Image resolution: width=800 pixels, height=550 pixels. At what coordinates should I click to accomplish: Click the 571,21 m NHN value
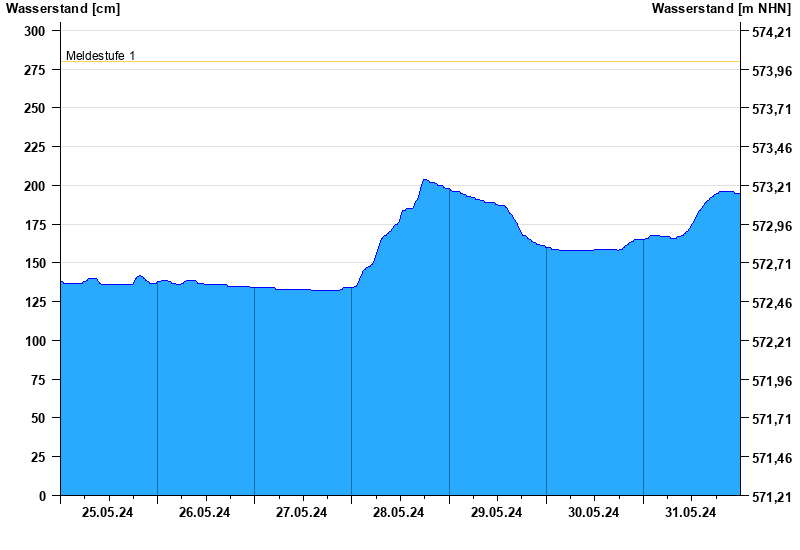coord(772,496)
